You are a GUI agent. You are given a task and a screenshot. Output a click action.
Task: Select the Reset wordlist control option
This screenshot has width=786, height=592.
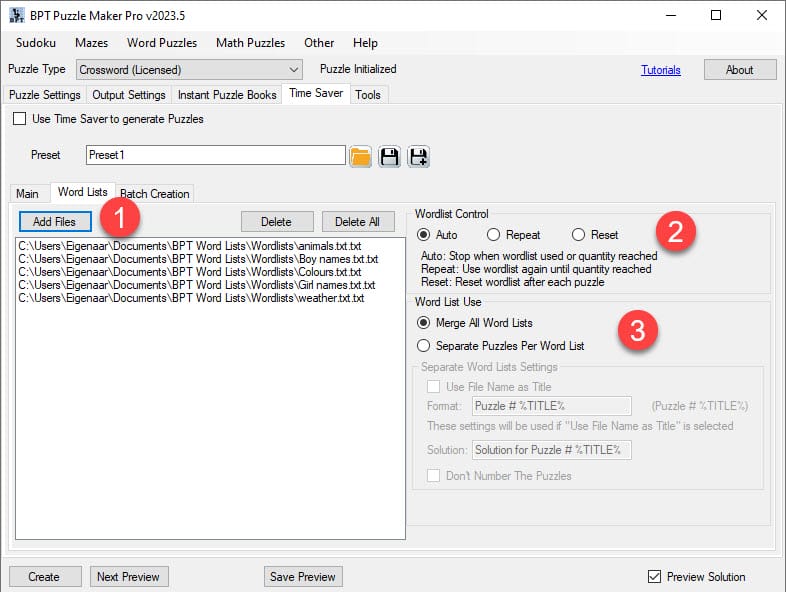[578, 235]
